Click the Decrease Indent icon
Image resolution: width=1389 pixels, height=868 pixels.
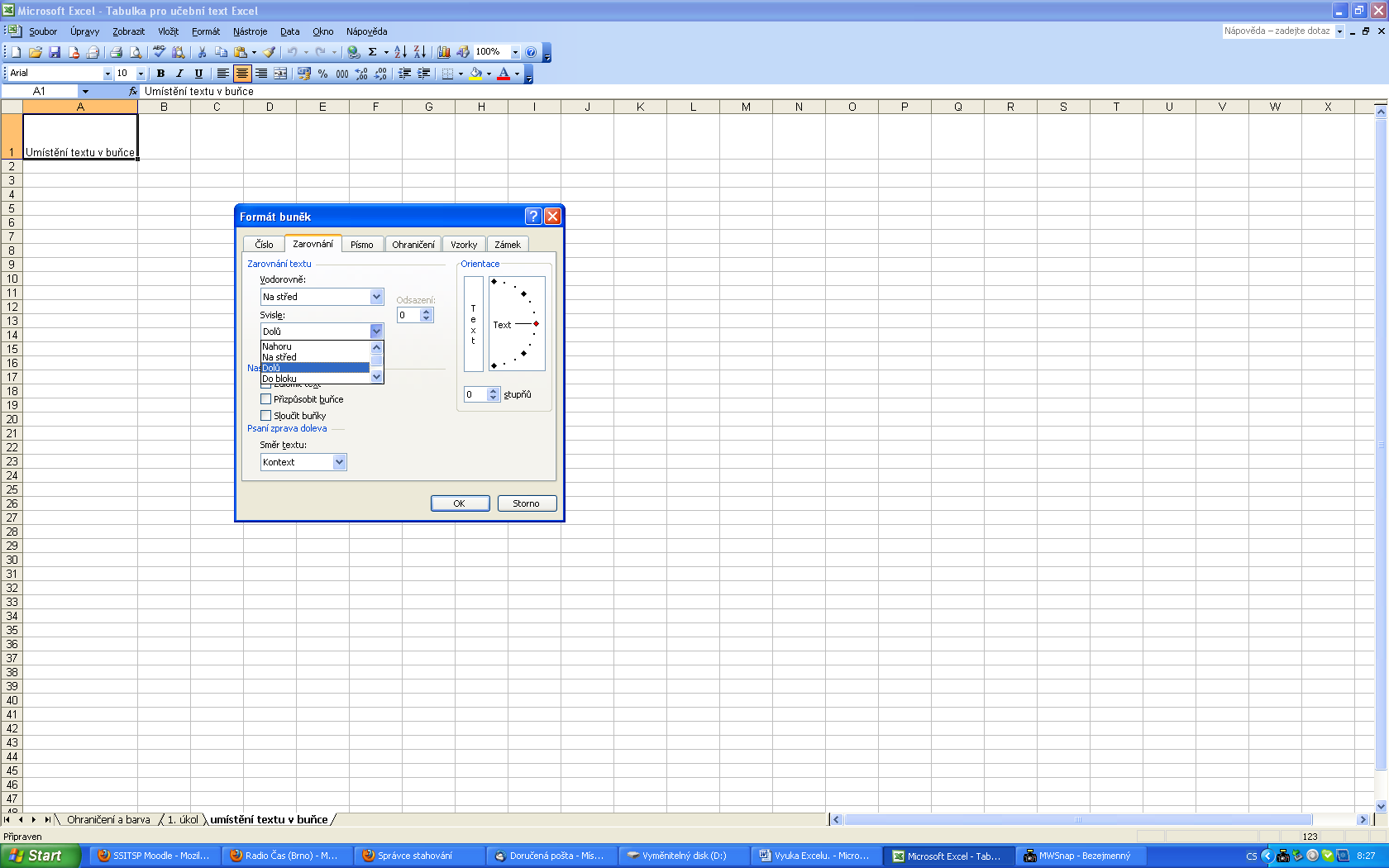(x=404, y=74)
